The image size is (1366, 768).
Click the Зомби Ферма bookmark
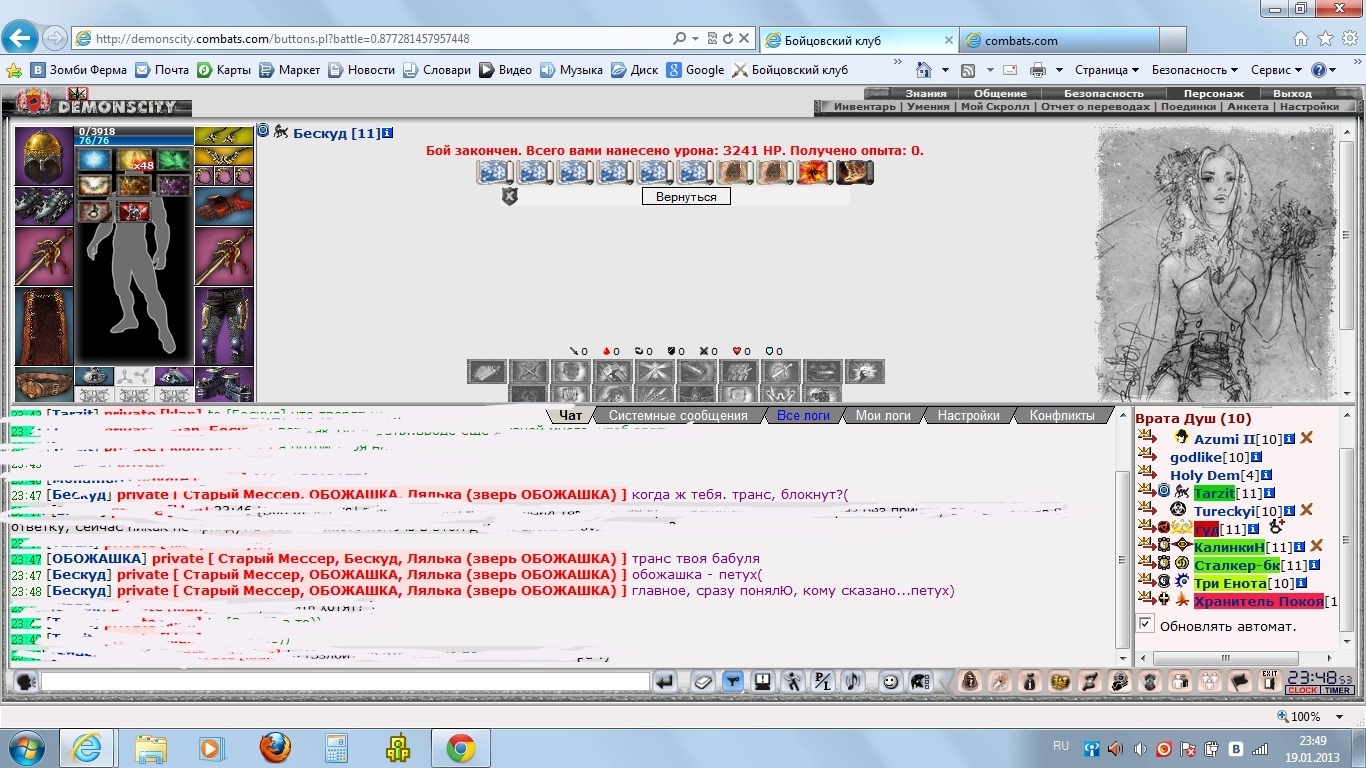pos(79,70)
